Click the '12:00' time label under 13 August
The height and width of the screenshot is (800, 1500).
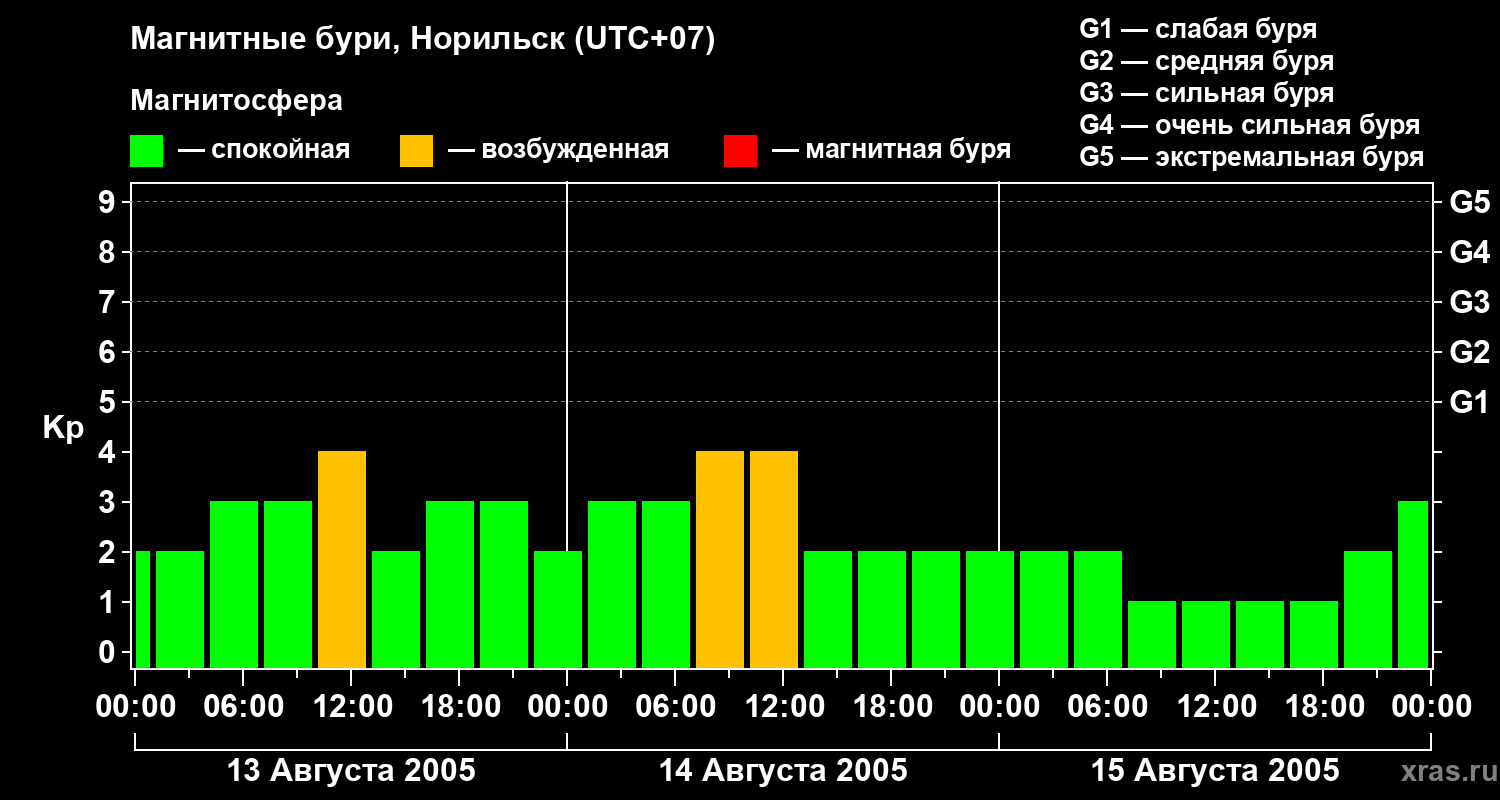pyautogui.click(x=351, y=707)
